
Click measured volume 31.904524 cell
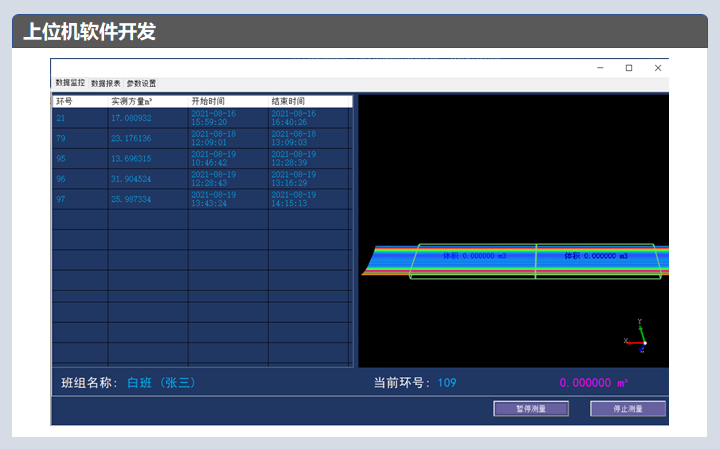(x=148, y=179)
